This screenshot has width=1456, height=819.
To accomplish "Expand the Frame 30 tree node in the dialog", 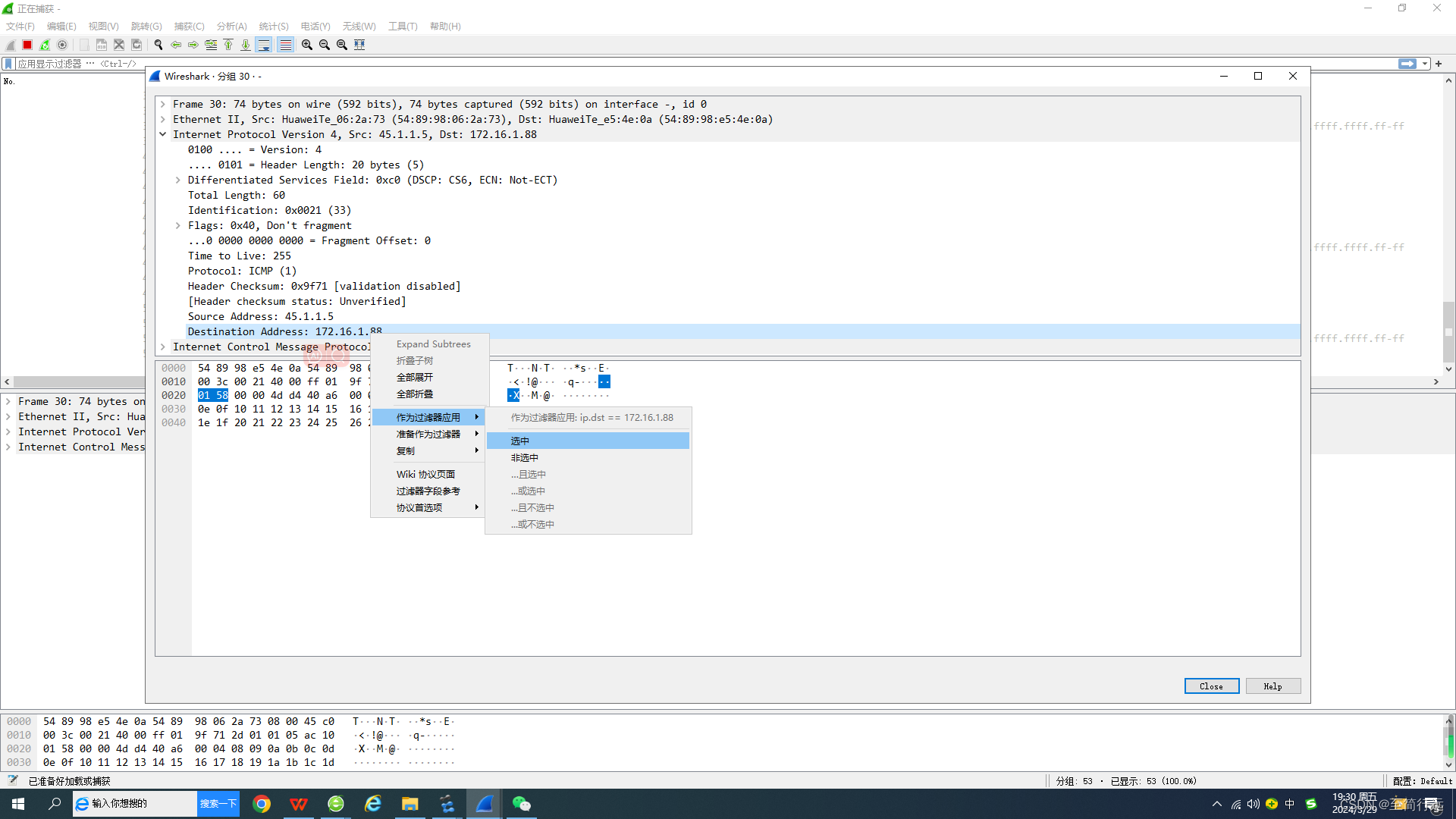I will click(x=163, y=104).
